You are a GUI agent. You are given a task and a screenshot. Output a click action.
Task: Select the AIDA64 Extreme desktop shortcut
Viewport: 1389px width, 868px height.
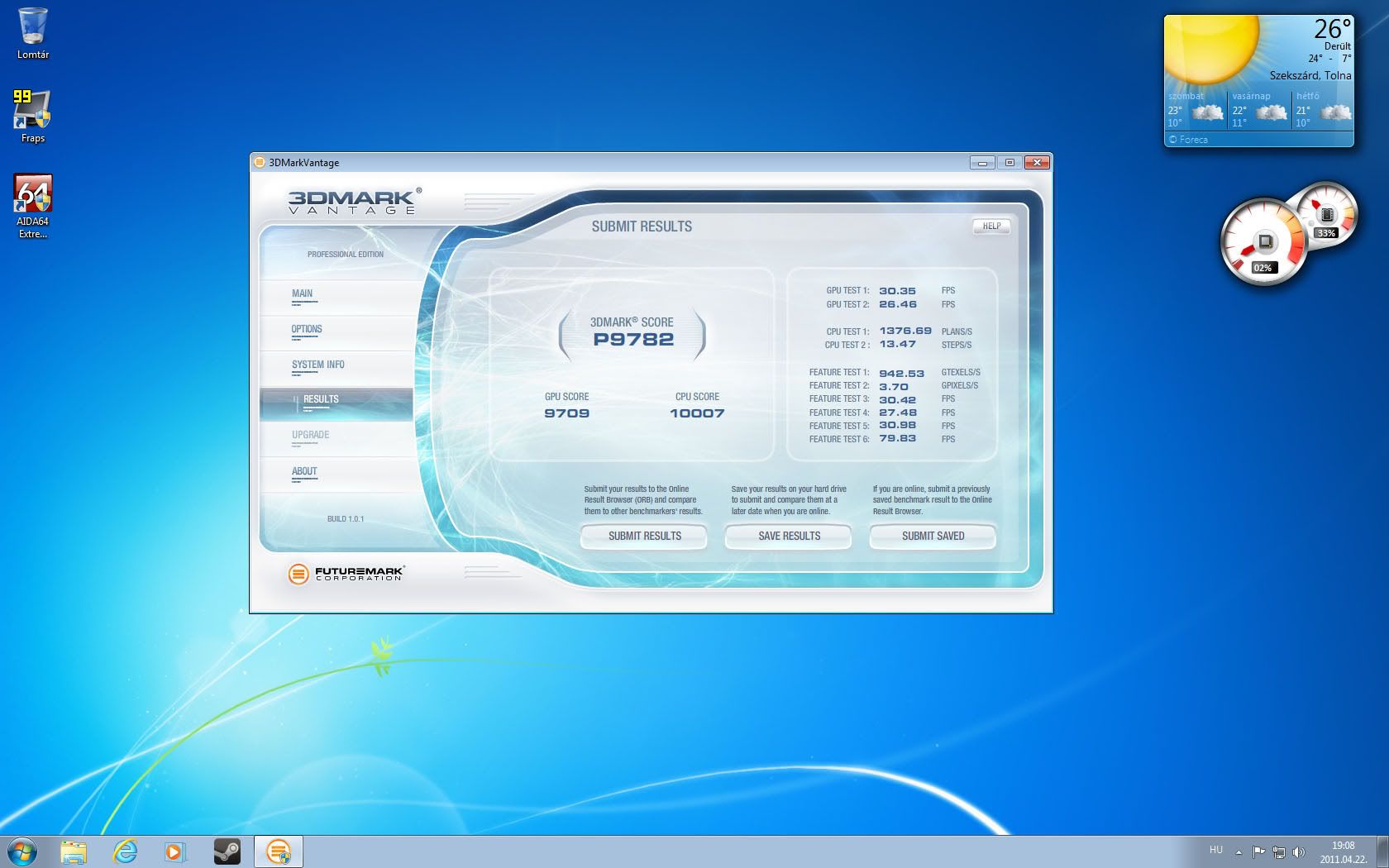(32, 207)
